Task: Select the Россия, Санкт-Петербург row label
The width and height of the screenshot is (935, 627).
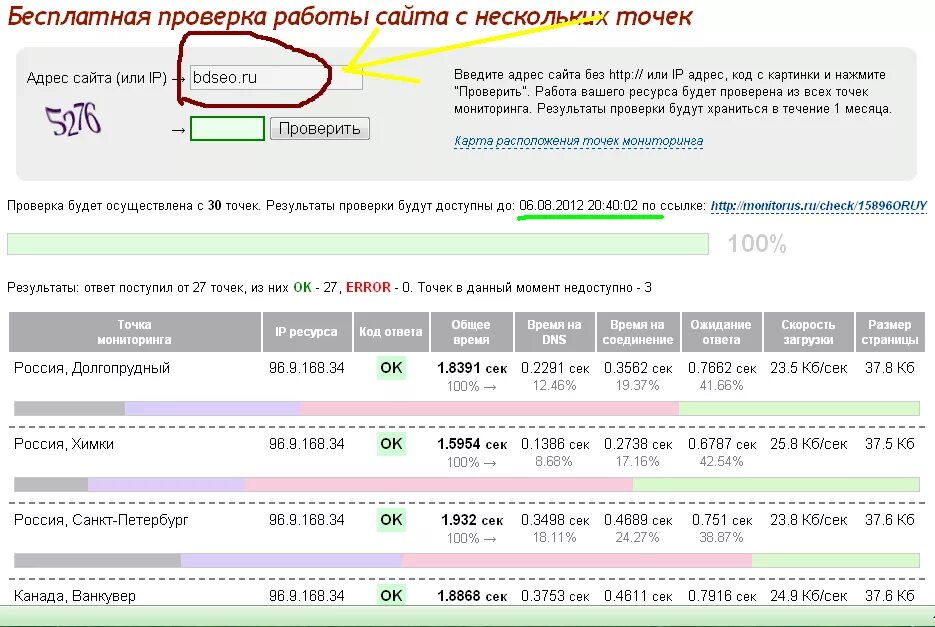Action: click(x=101, y=520)
